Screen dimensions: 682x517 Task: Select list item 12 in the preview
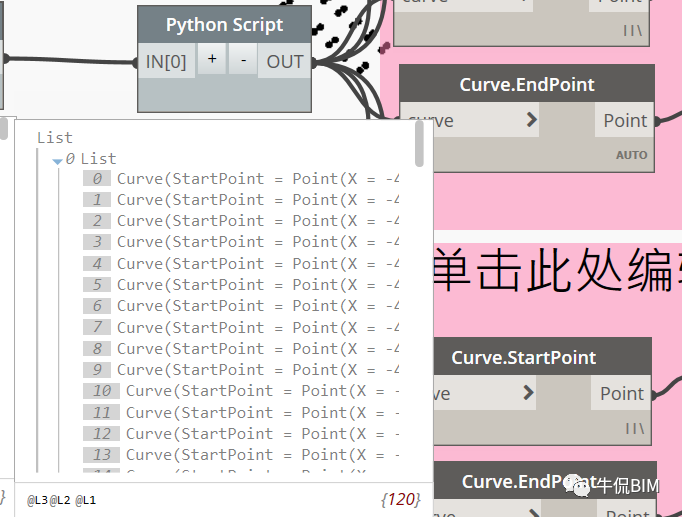(241, 434)
